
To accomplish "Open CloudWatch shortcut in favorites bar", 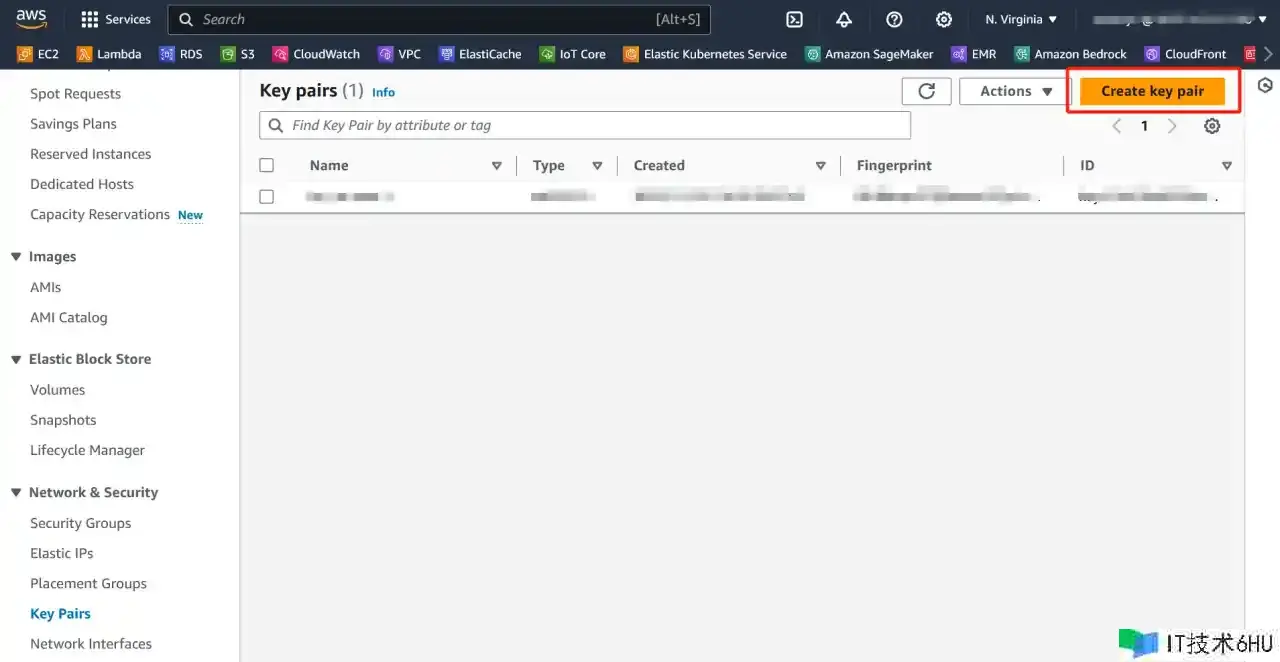I will tap(316, 54).
